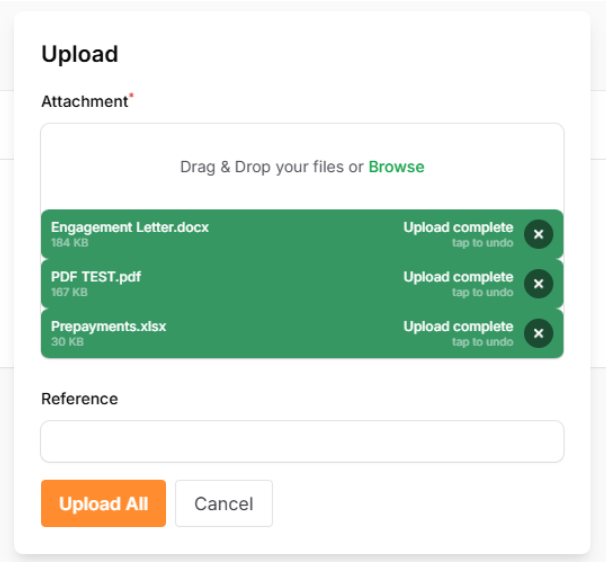Click Upload complete status for Prepayments

(458, 326)
